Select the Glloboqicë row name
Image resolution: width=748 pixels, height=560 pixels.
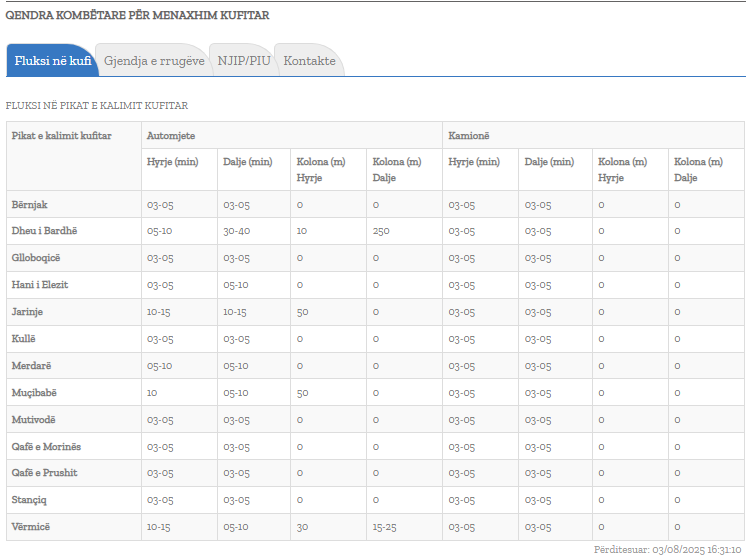pos(36,258)
